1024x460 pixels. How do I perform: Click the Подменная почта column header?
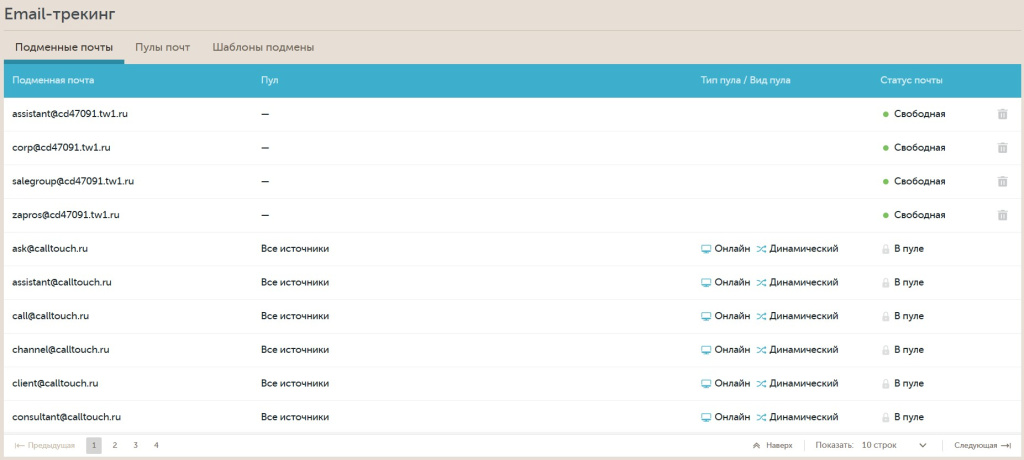click(54, 80)
